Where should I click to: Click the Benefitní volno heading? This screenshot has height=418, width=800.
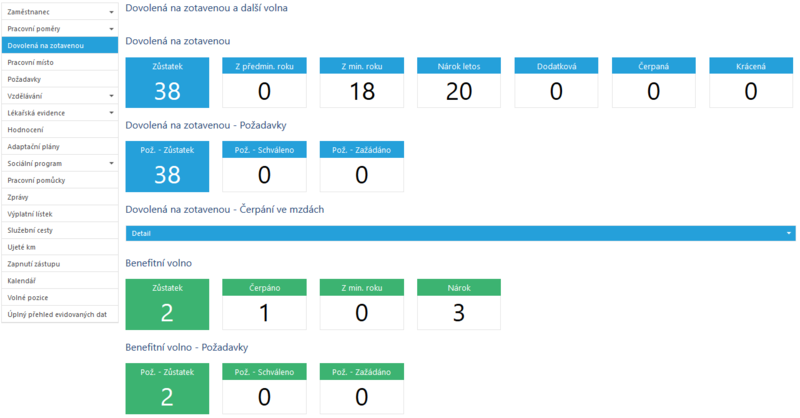tap(159, 263)
